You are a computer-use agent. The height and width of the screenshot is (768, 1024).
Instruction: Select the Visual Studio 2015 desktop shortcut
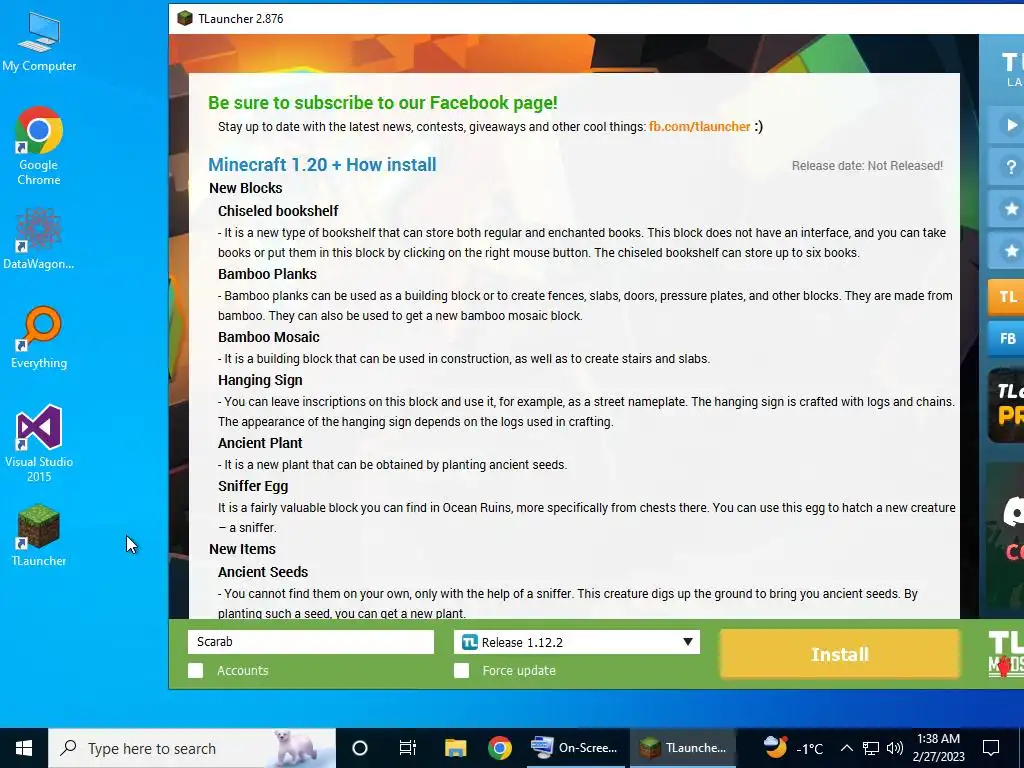point(39,443)
